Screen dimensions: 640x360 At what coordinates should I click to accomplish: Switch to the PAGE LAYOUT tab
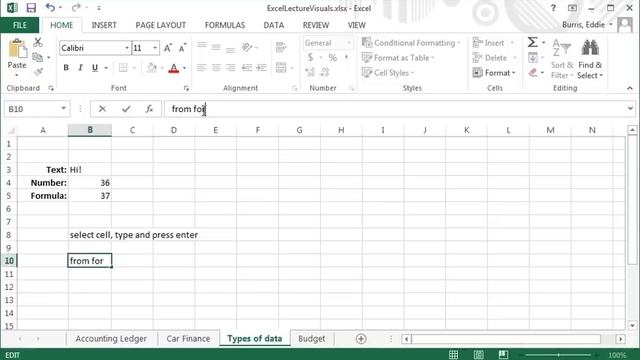(160, 25)
